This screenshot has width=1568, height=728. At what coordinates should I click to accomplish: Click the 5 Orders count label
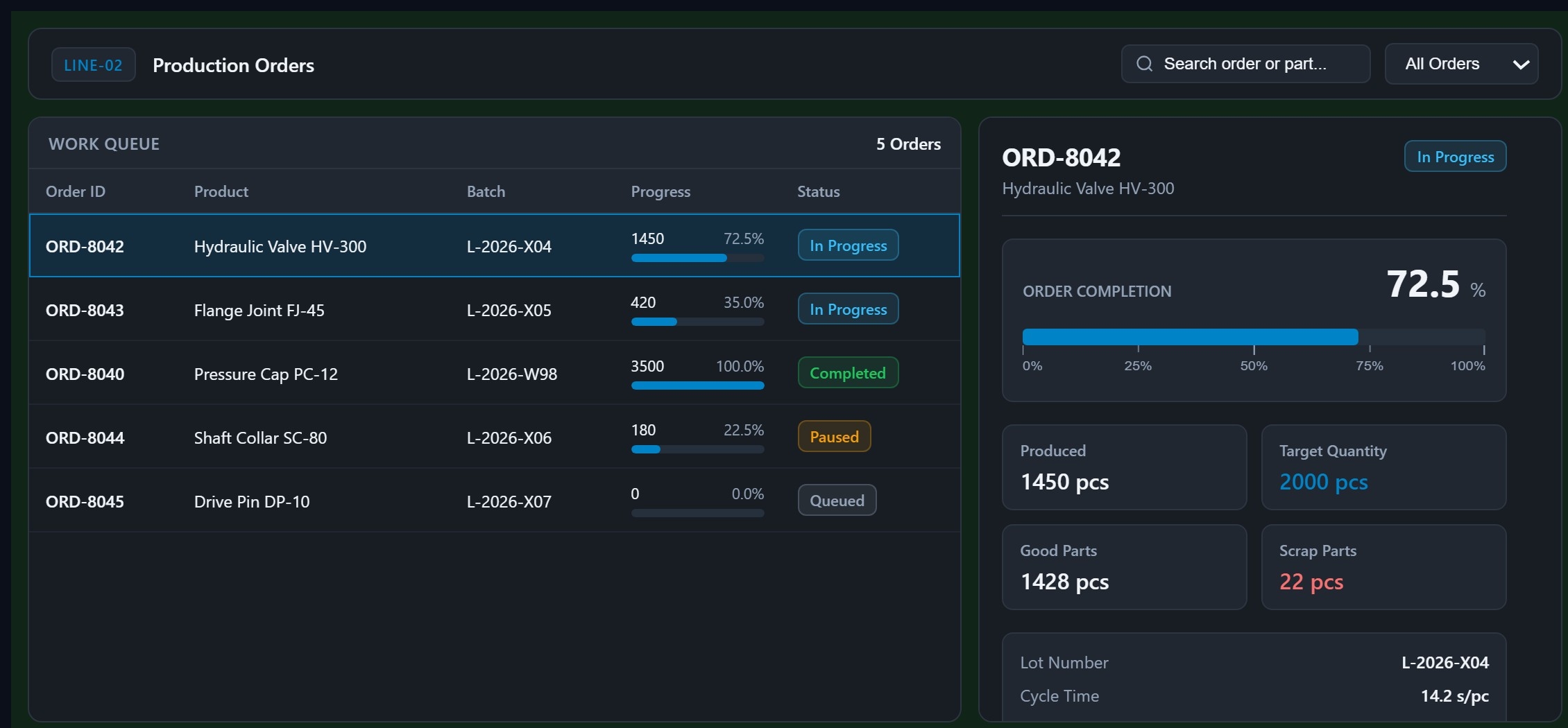pos(908,144)
